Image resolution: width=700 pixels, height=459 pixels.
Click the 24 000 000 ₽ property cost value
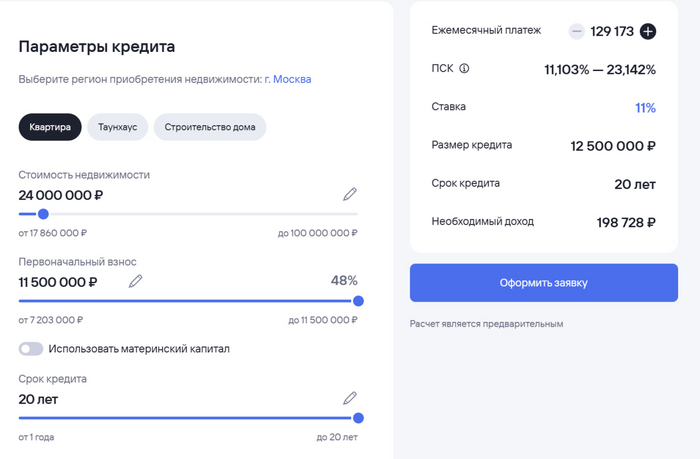(x=61, y=195)
